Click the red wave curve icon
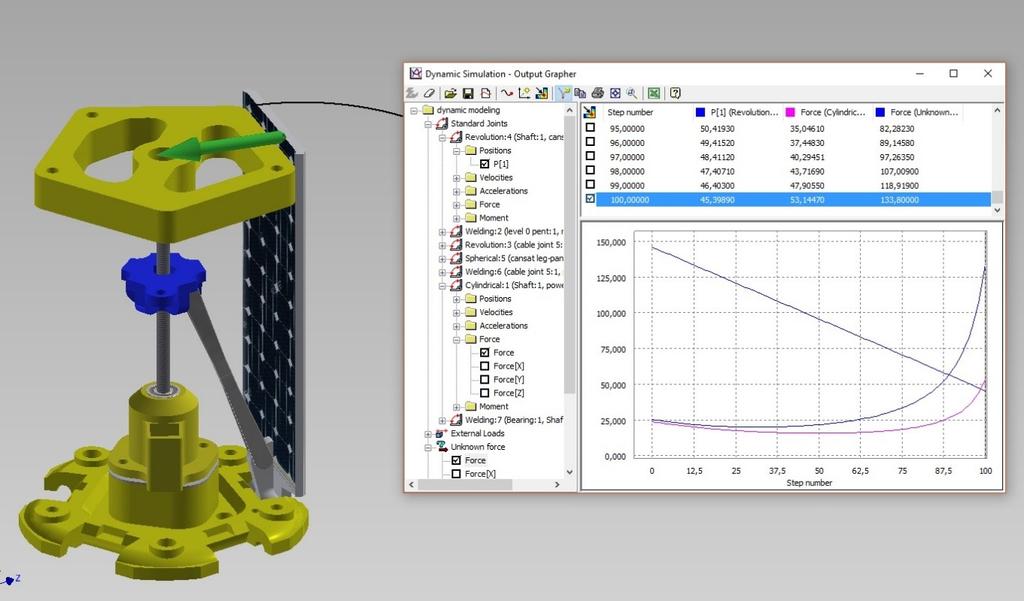This screenshot has width=1024, height=601. click(x=507, y=93)
